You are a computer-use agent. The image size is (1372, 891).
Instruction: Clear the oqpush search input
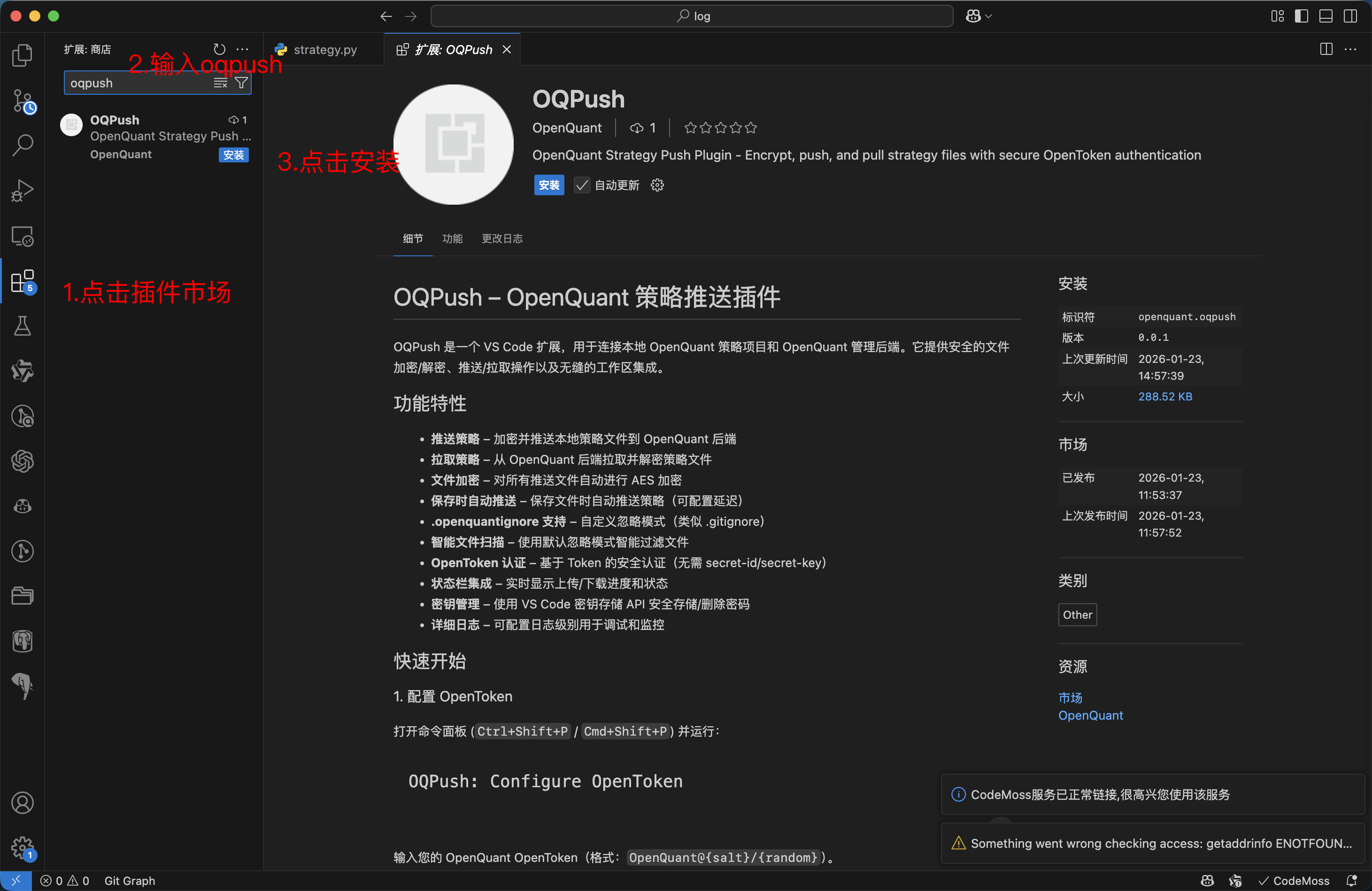(x=220, y=83)
